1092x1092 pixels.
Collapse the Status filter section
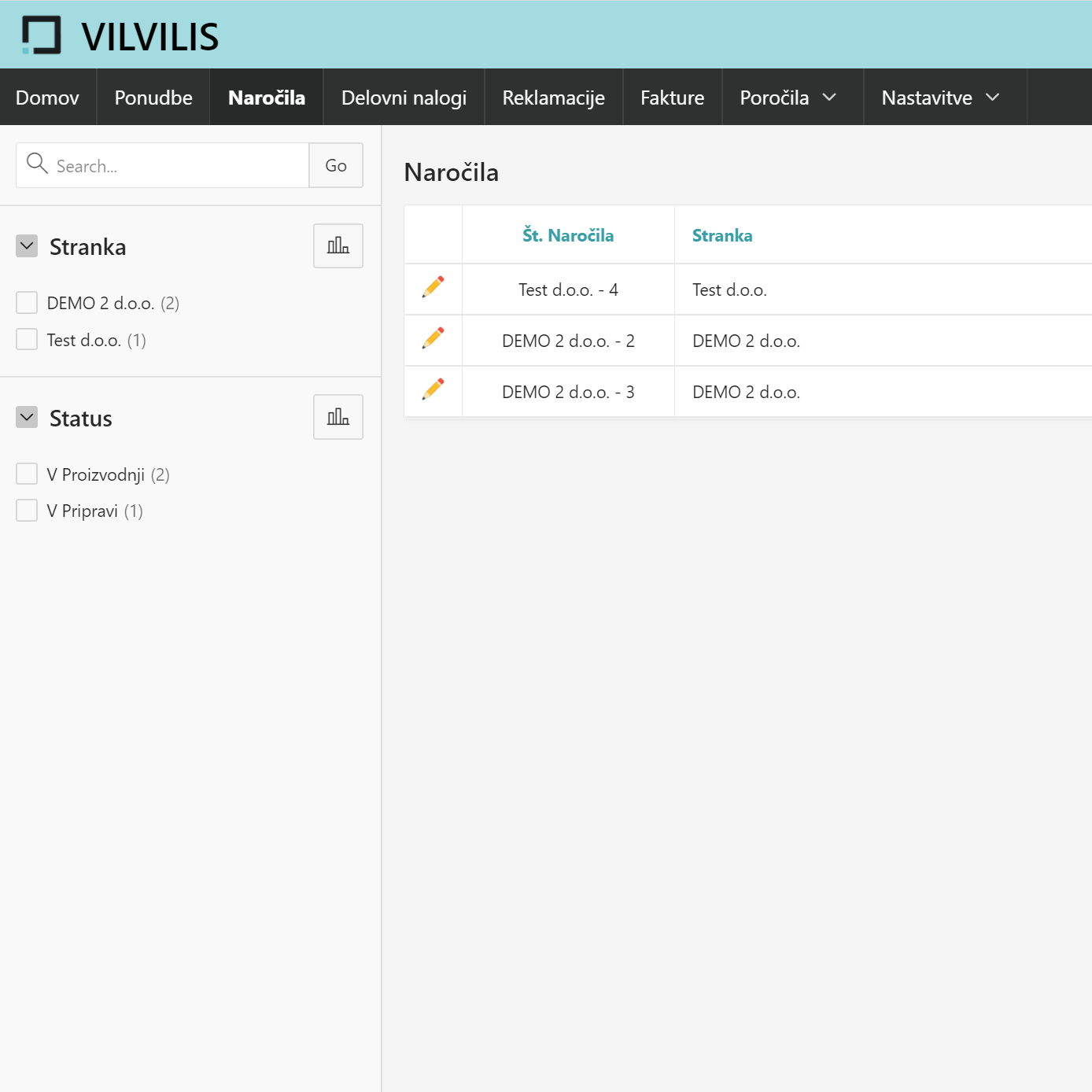coord(27,417)
